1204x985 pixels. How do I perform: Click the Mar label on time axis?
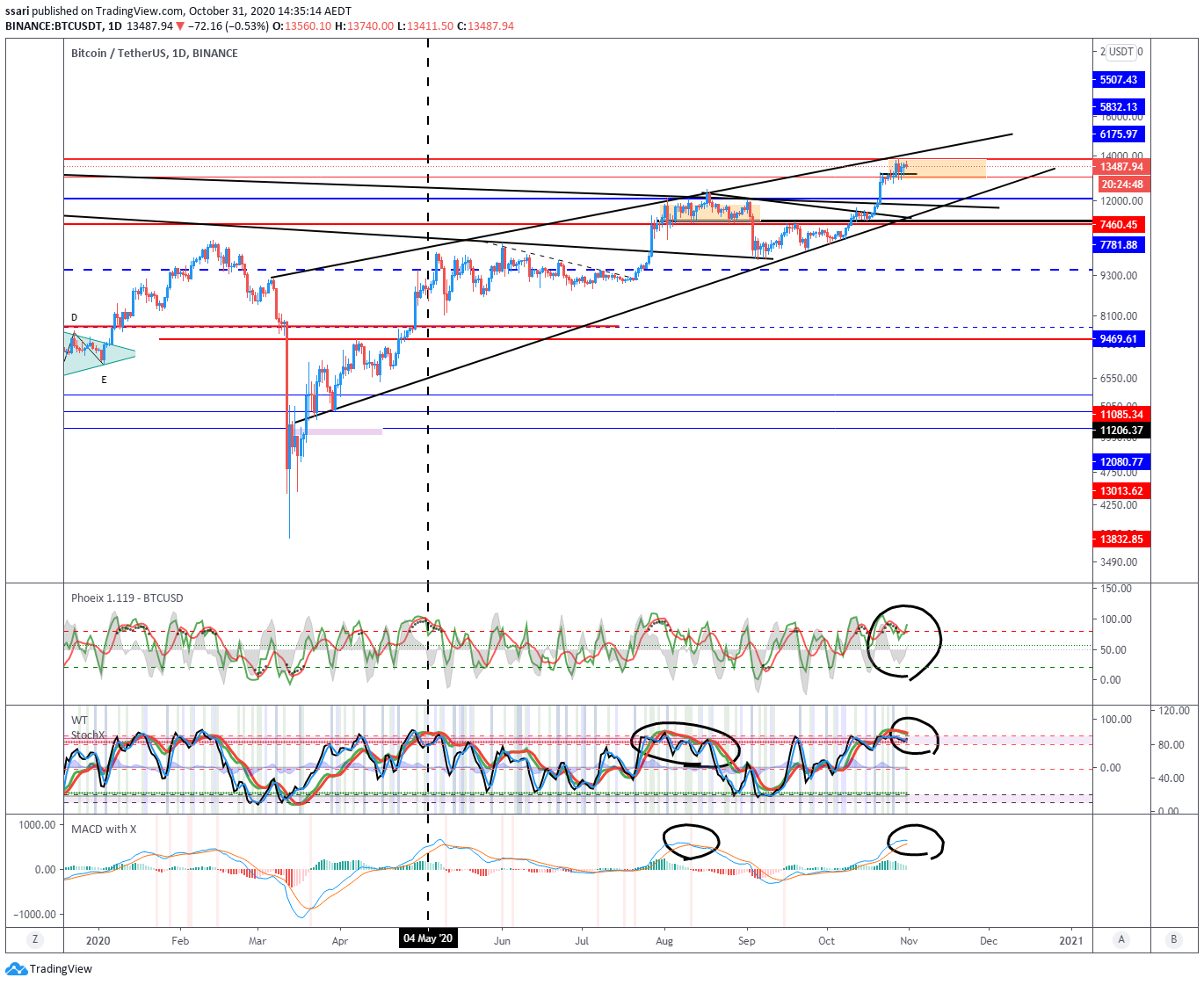point(257,940)
